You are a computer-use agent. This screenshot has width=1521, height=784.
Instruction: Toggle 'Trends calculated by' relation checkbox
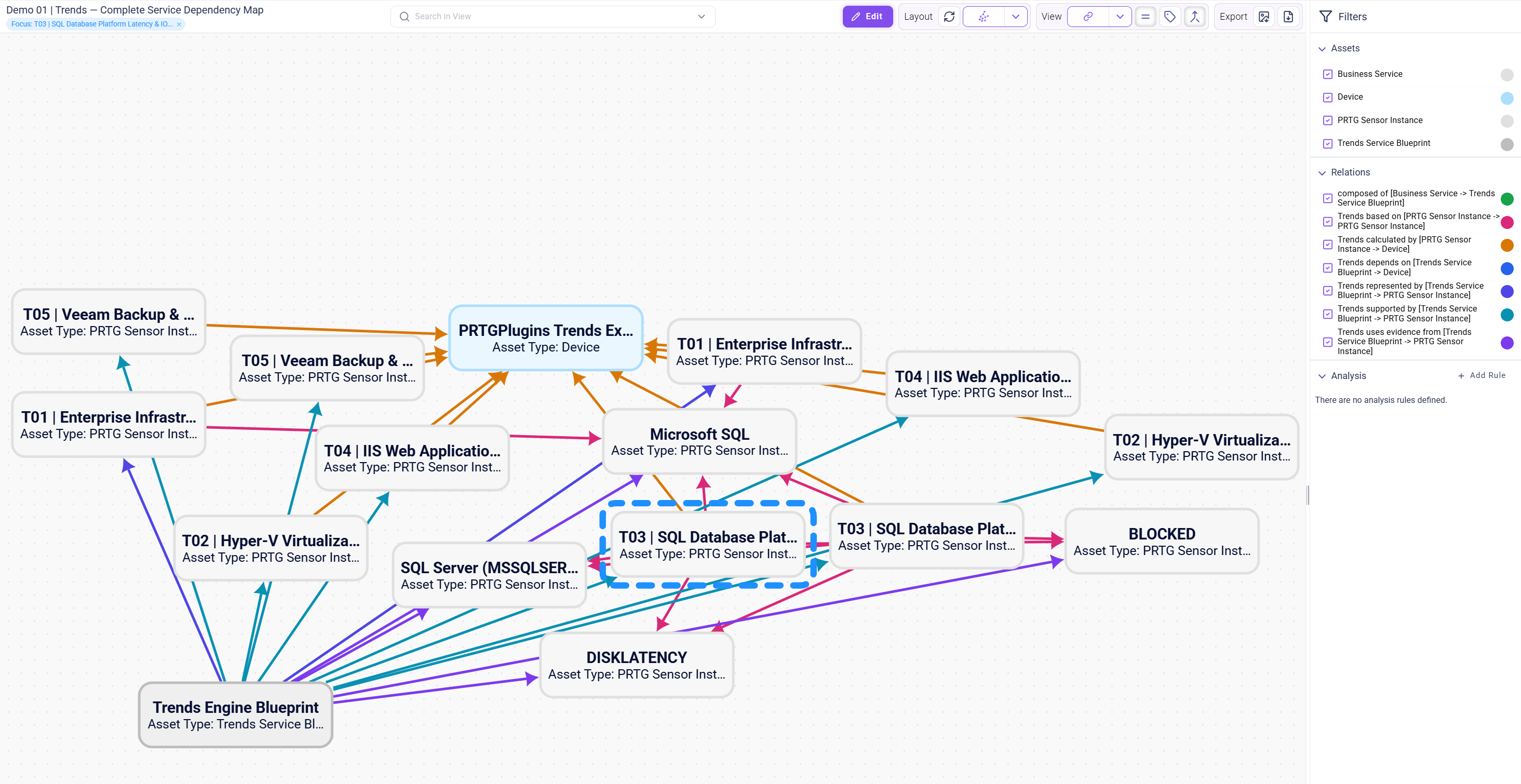(x=1327, y=245)
